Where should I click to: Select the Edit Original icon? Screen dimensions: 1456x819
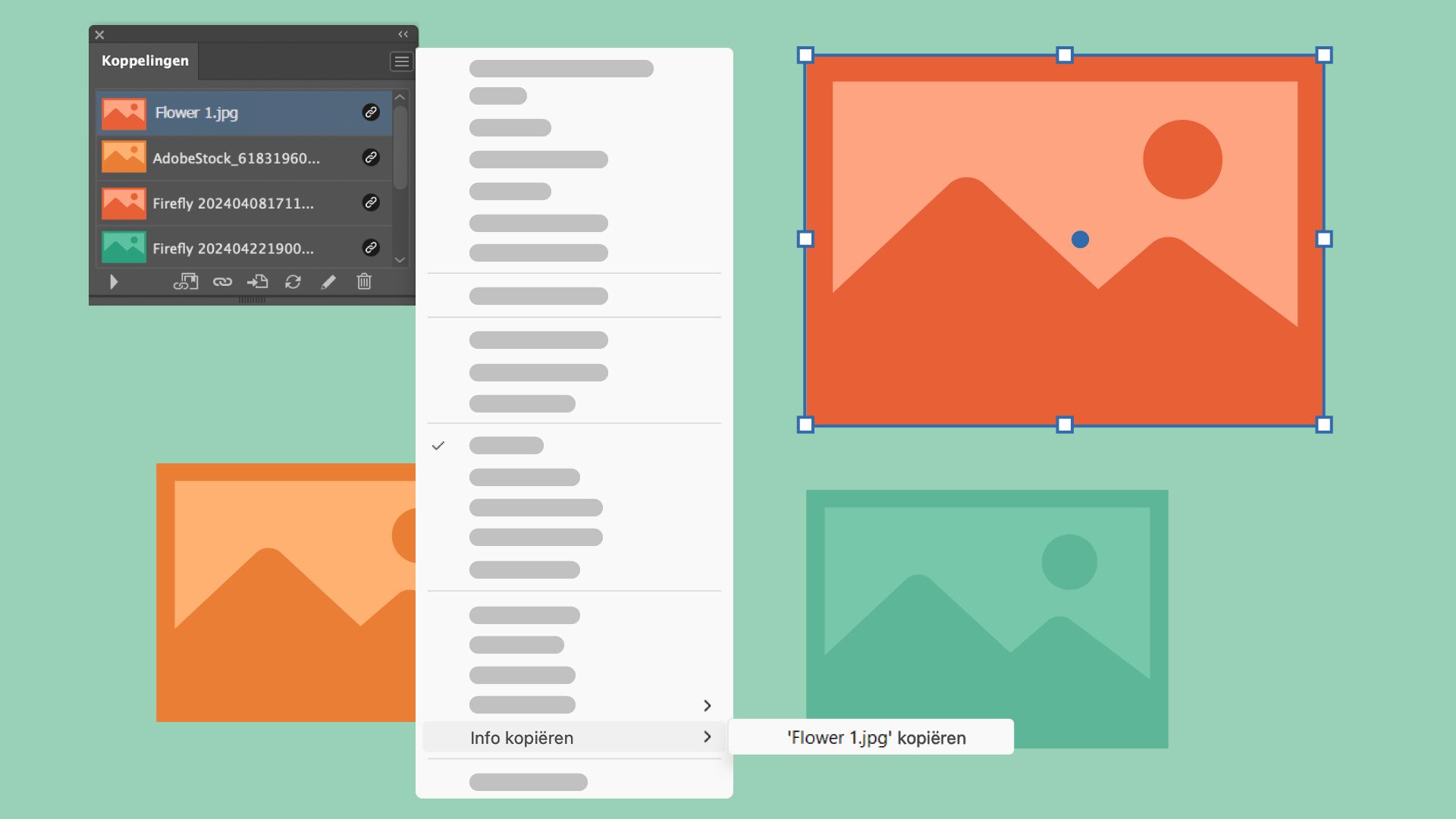point(328,281)
